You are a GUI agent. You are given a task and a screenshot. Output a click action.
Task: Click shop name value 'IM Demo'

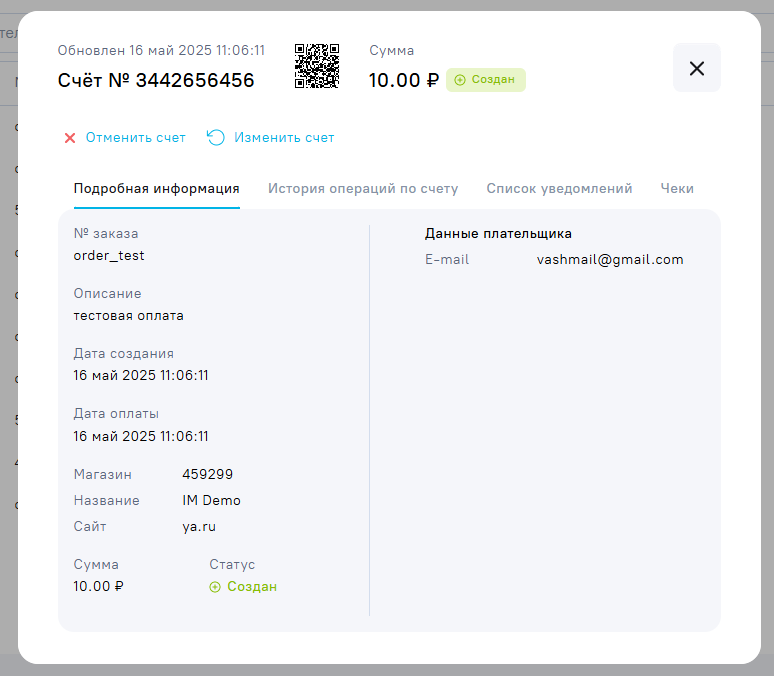211,501
